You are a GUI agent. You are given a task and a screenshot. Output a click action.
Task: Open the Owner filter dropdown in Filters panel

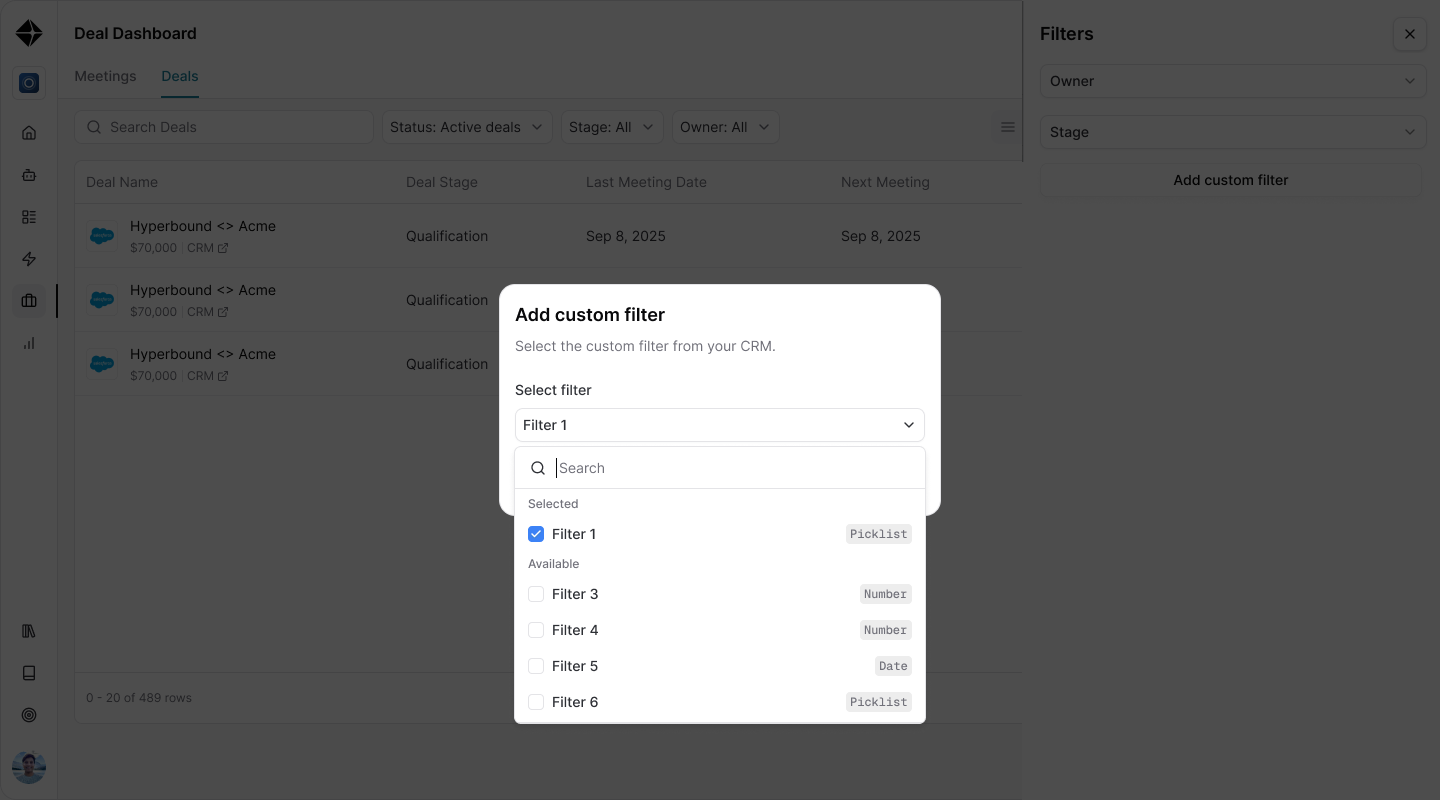click(x=1233, y=81)
